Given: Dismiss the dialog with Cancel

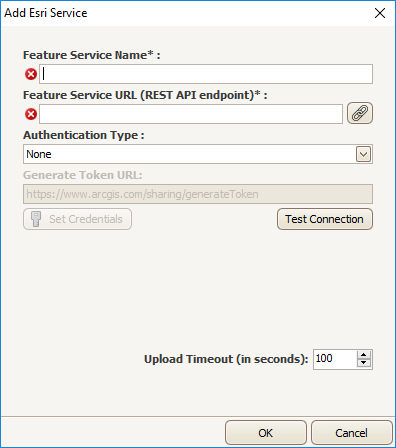Looking at the screenshot, I should [352, 433].
